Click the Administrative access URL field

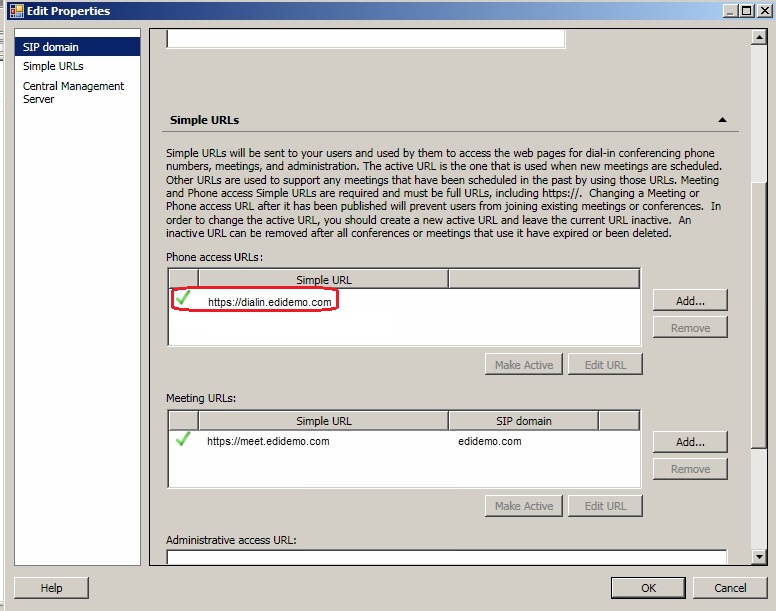tap(446, 557)
